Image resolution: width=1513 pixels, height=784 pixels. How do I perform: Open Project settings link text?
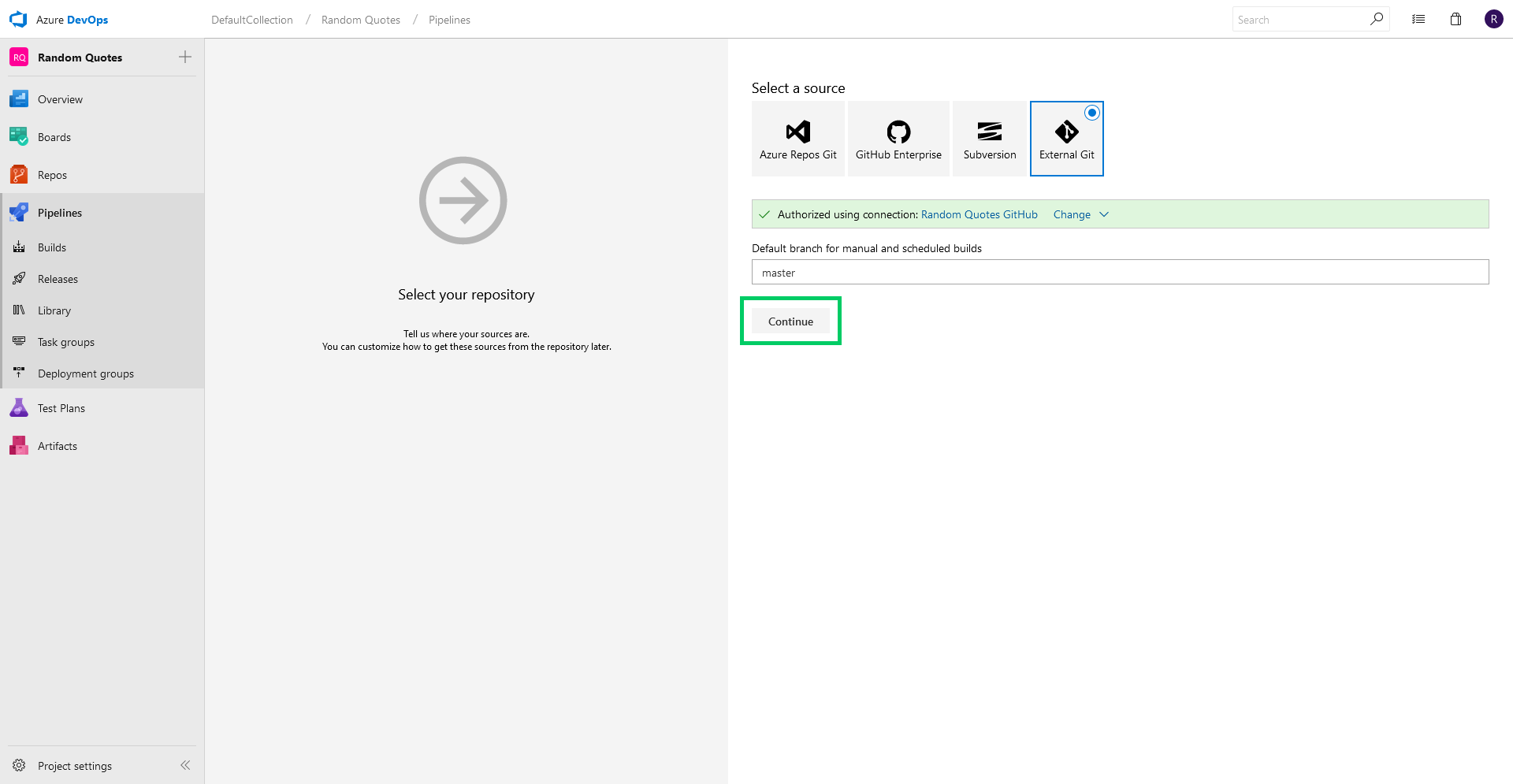click(x=75, y=766)
